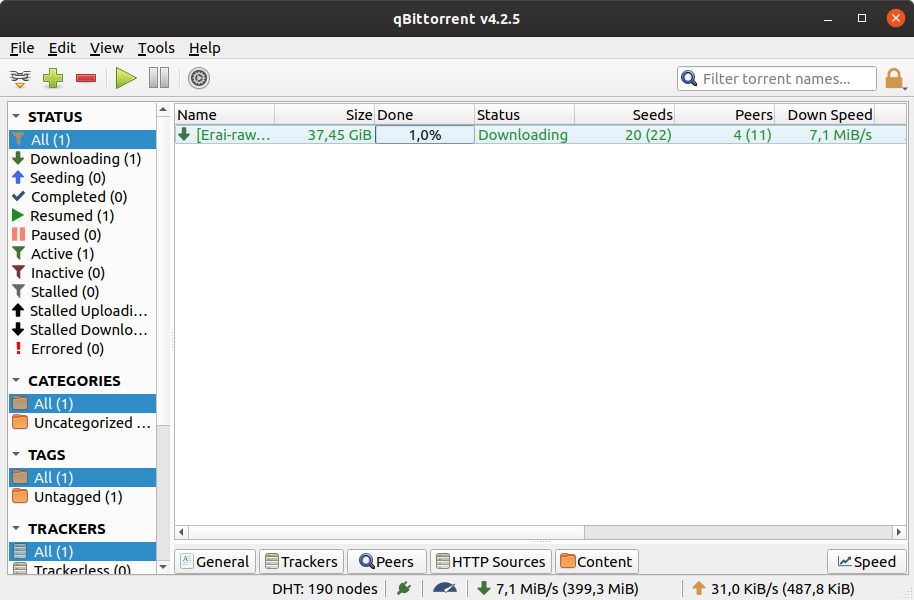Open Options via the gear icon
Screen dimensions: 914x600
[199, 78]
